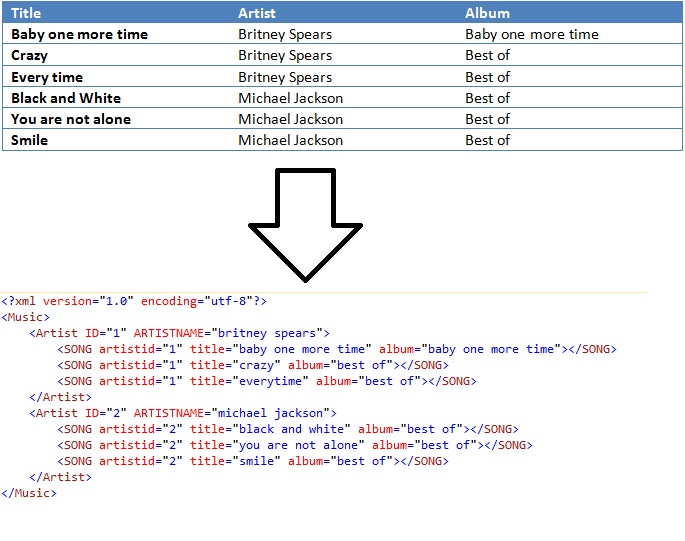Click Britney Spears in the Crazy row
Viewport: 685px width, 541px height.
(x=285, y=55)
